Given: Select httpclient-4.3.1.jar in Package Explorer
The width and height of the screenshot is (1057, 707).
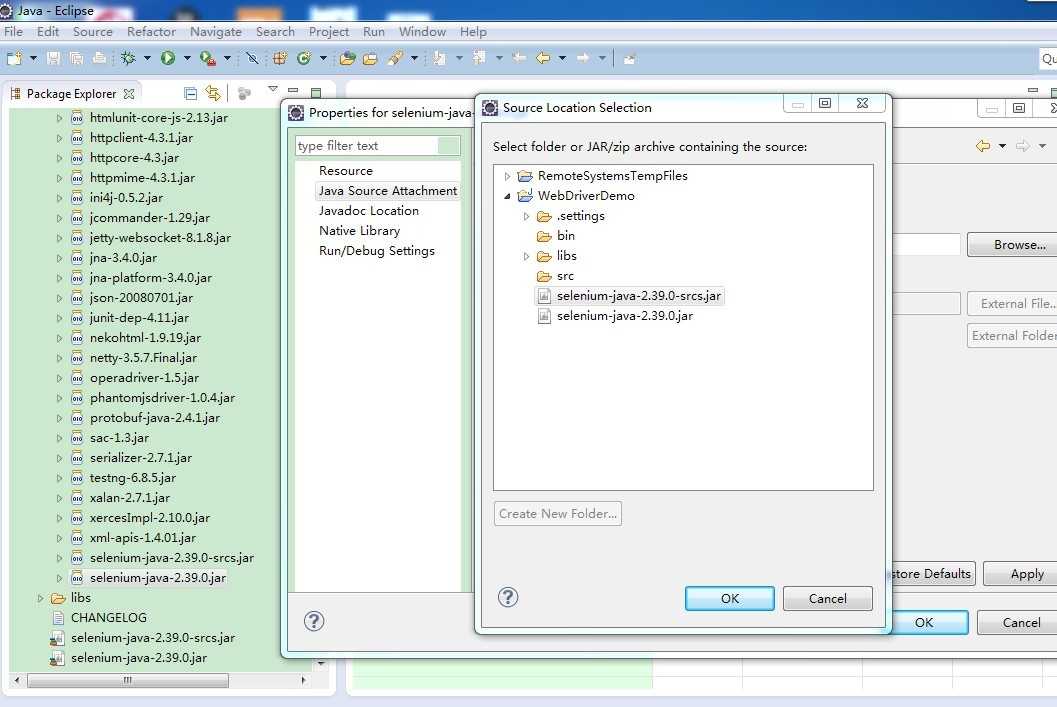Looking at the screenshot, I should tap(141, 138).
